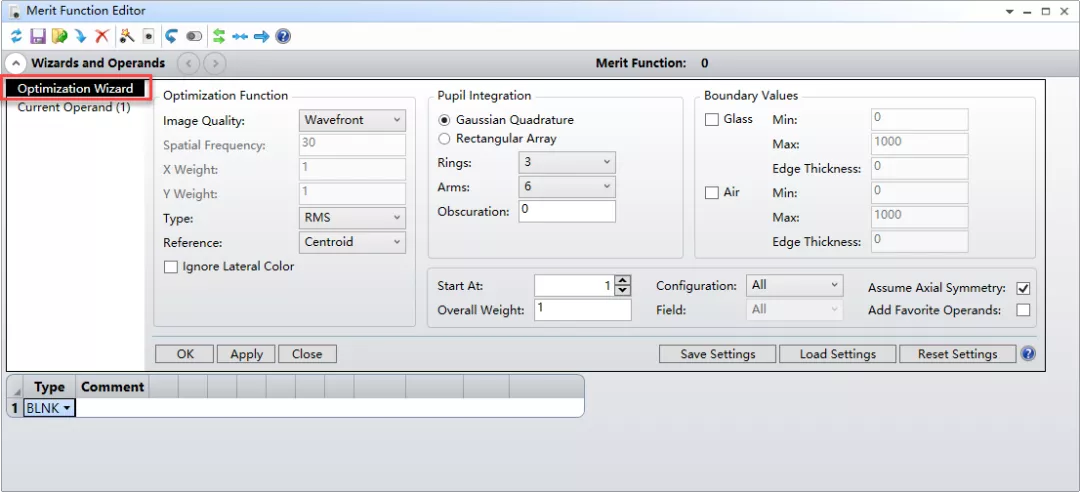1080x492 pixels.
Task: Click the blue right arrow toolbar icon
Action: point(261,36)
